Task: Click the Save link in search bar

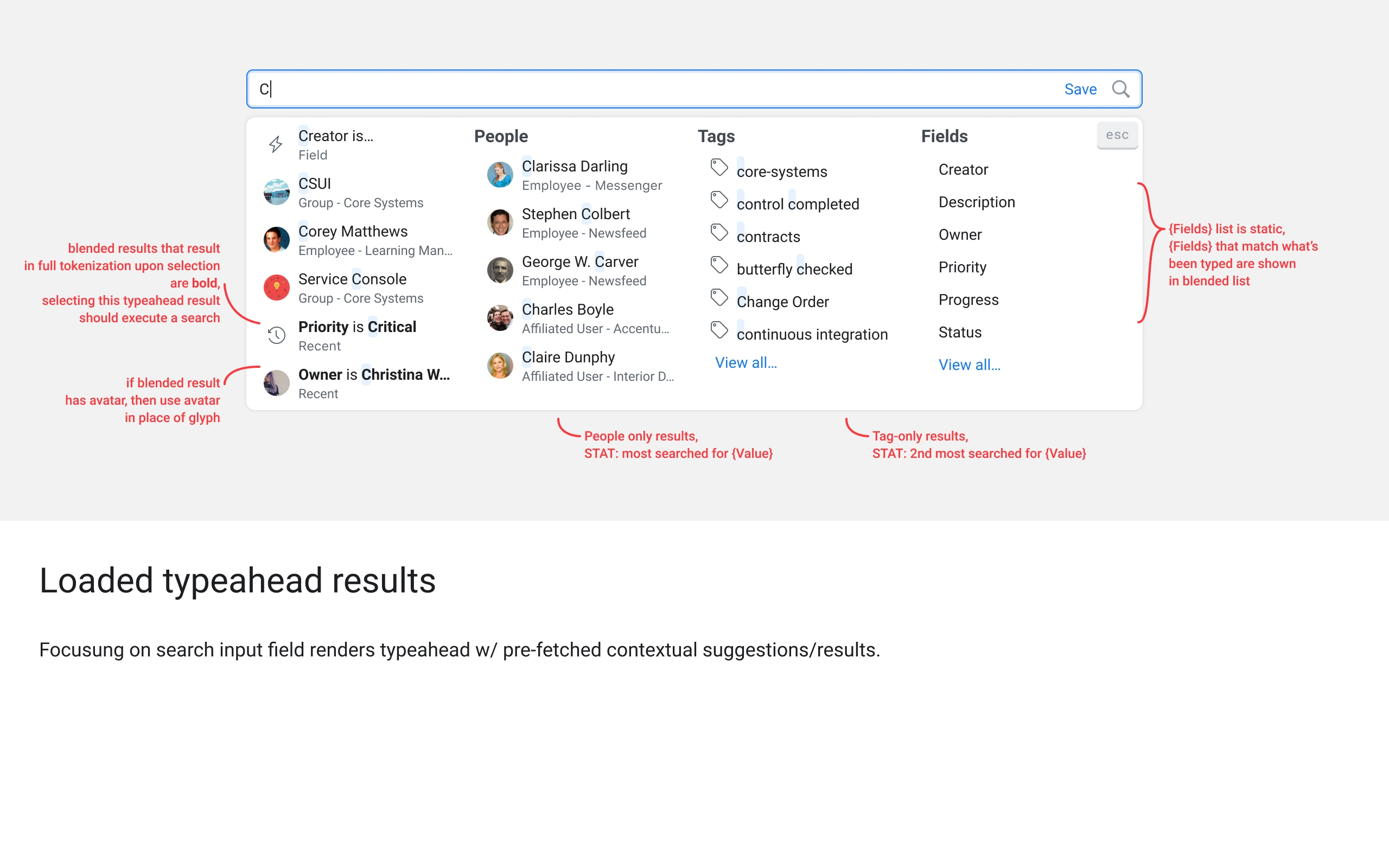Action: coord(1080,89)
